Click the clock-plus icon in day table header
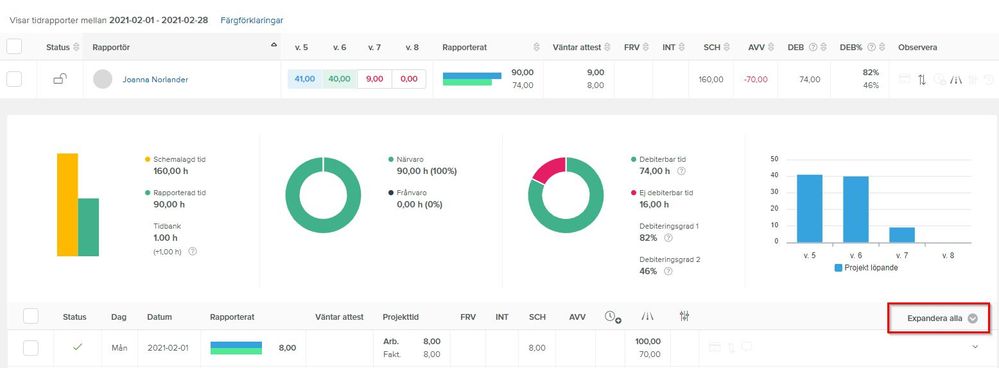The width and height of the screenshot is (999, 368). coord(613,316)
